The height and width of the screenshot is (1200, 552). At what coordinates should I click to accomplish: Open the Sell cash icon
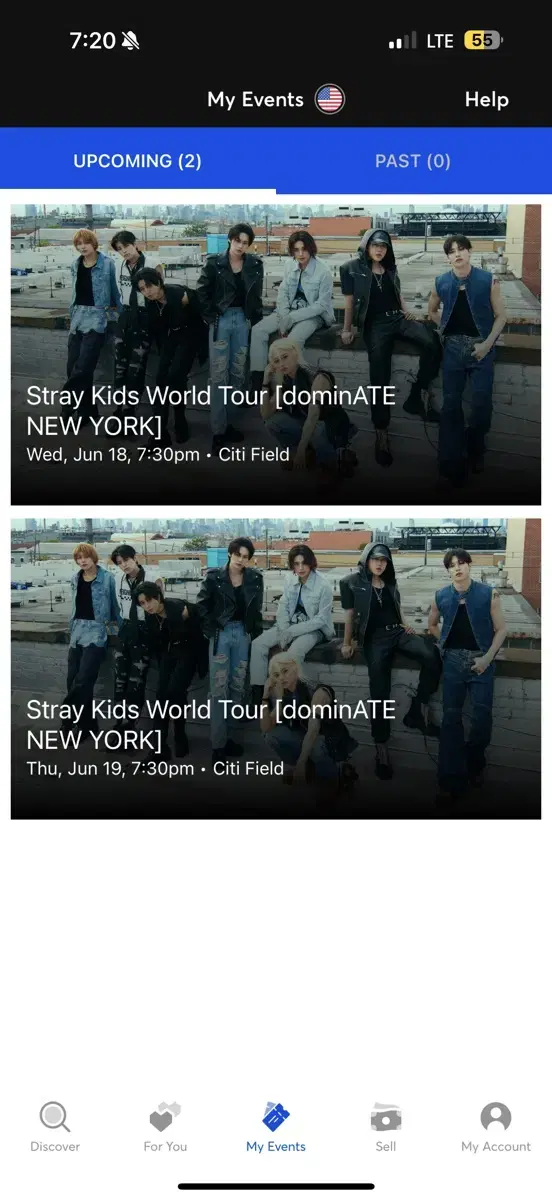coord(386,1117)
